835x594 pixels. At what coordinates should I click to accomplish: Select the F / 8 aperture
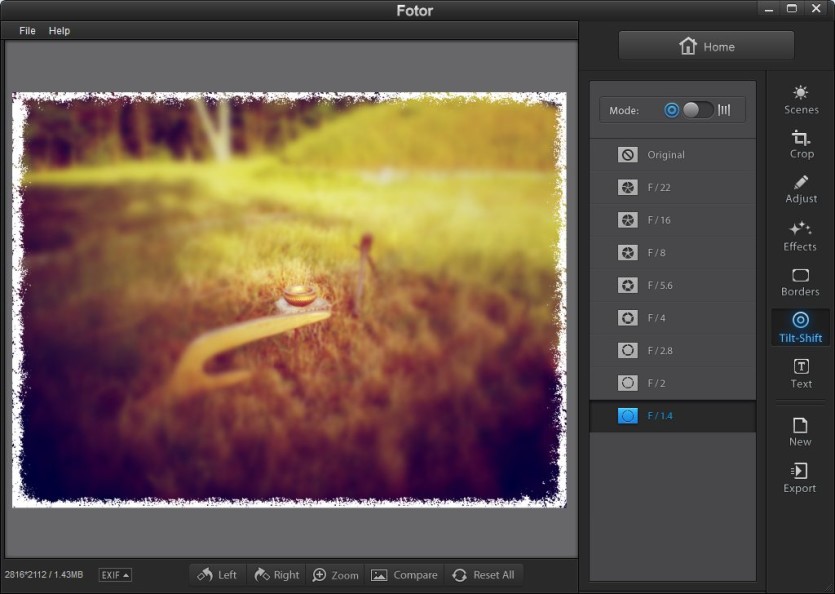pos(673,253)
